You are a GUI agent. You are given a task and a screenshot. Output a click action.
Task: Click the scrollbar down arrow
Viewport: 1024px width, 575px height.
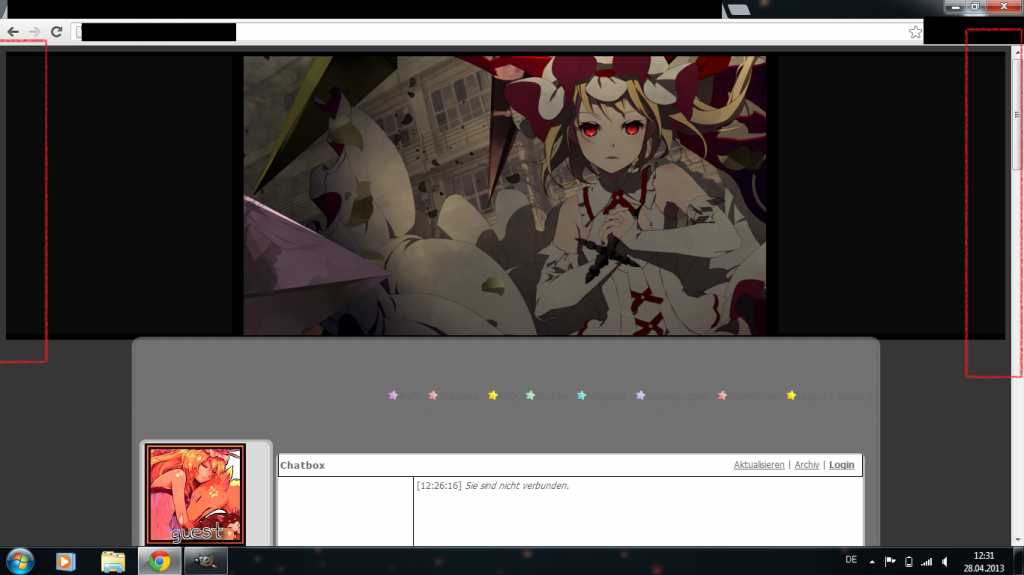(x=1017, y=540)
